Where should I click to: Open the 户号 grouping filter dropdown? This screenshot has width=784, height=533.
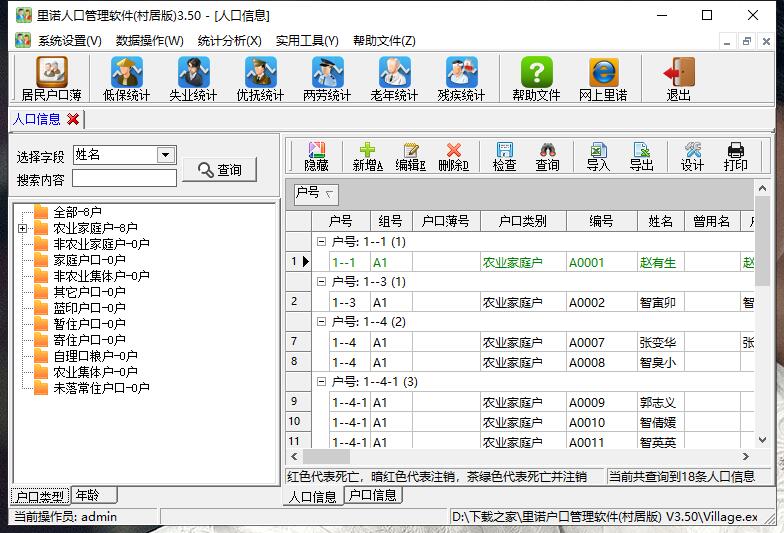(330, 193)
